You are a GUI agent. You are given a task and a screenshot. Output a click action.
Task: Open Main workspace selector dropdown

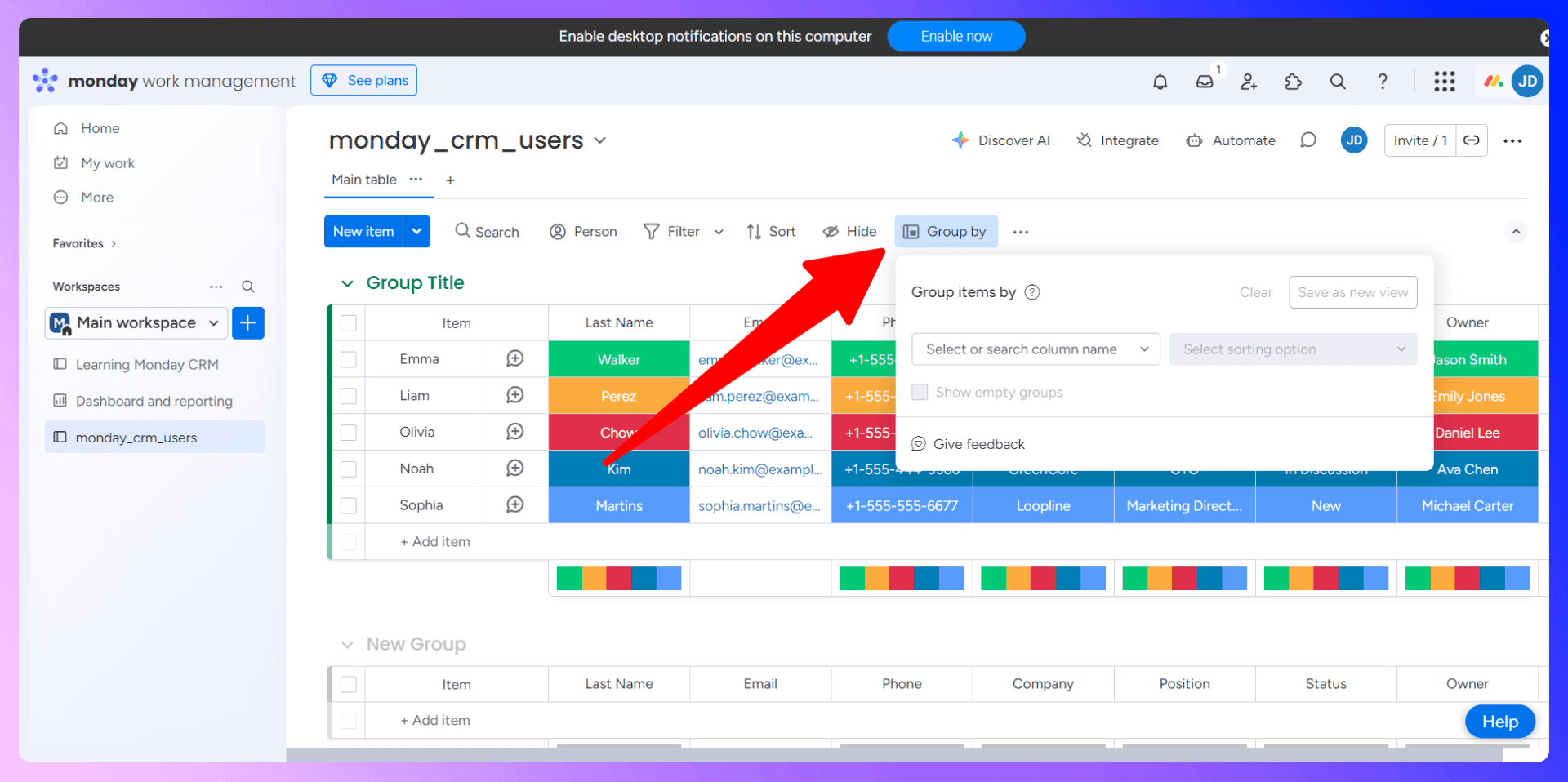[136, 323]
